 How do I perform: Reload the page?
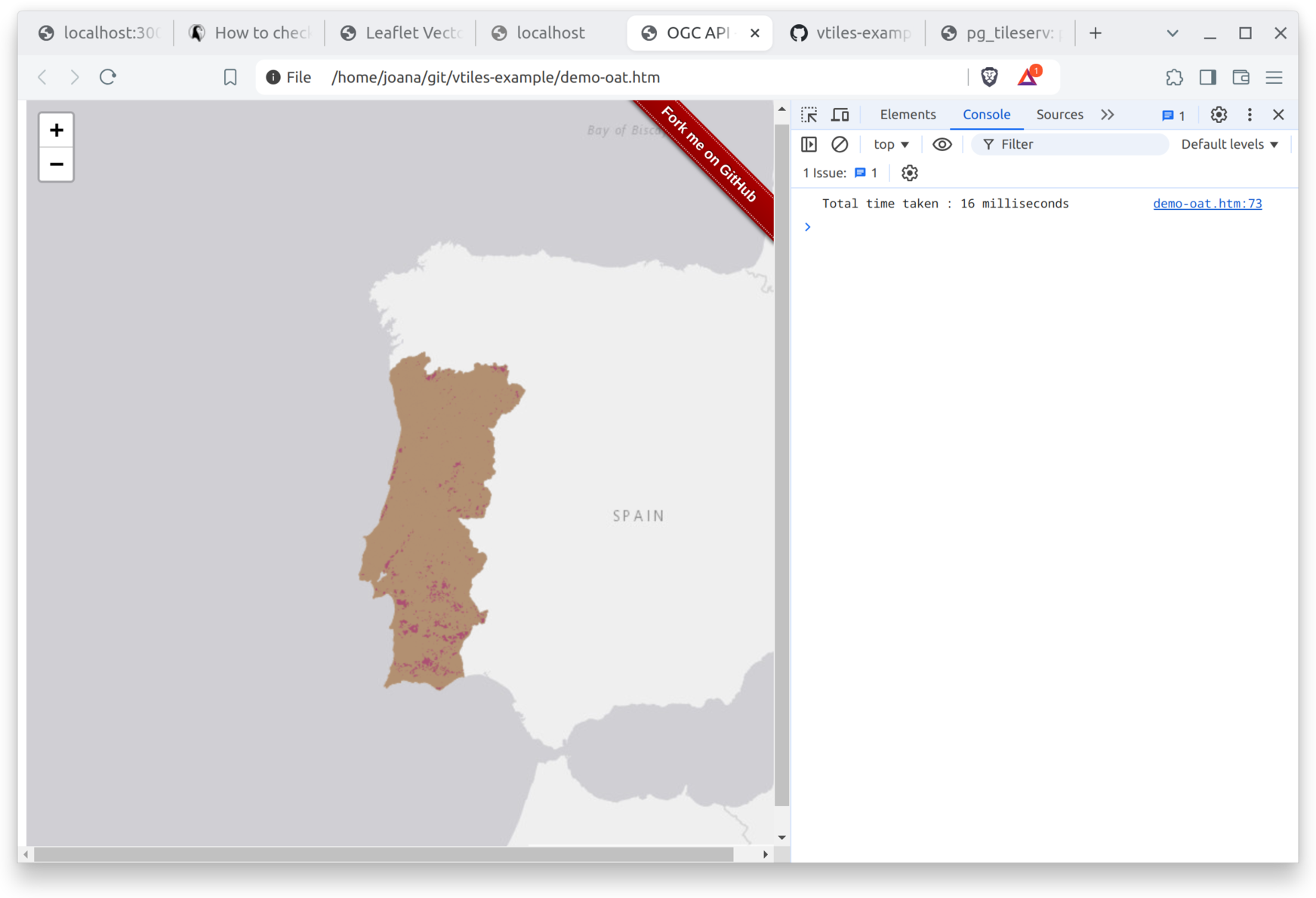[108, 77]
